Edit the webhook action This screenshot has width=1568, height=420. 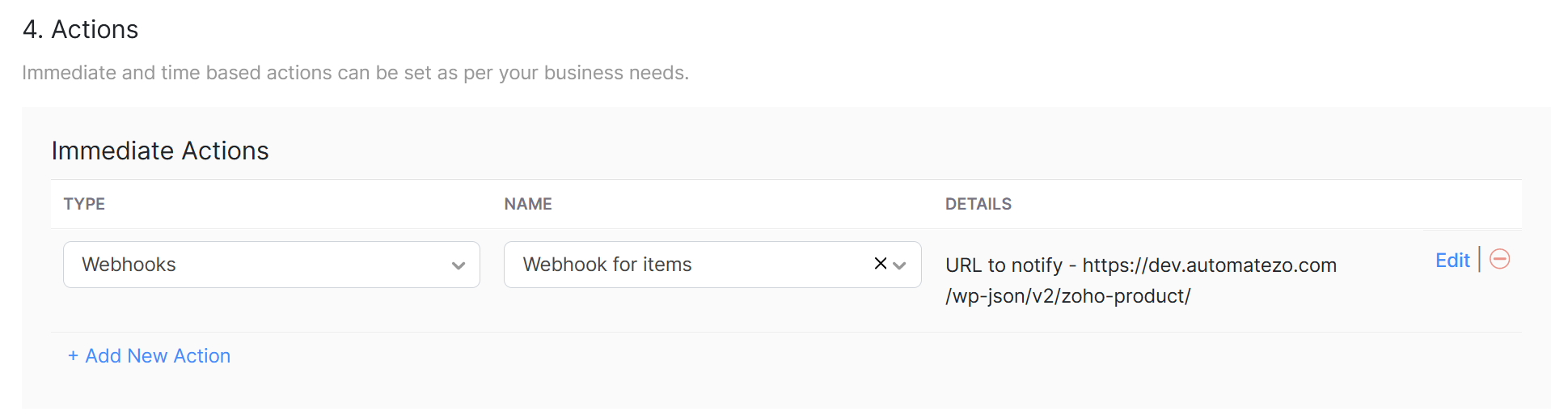[x=1452, y=261]
